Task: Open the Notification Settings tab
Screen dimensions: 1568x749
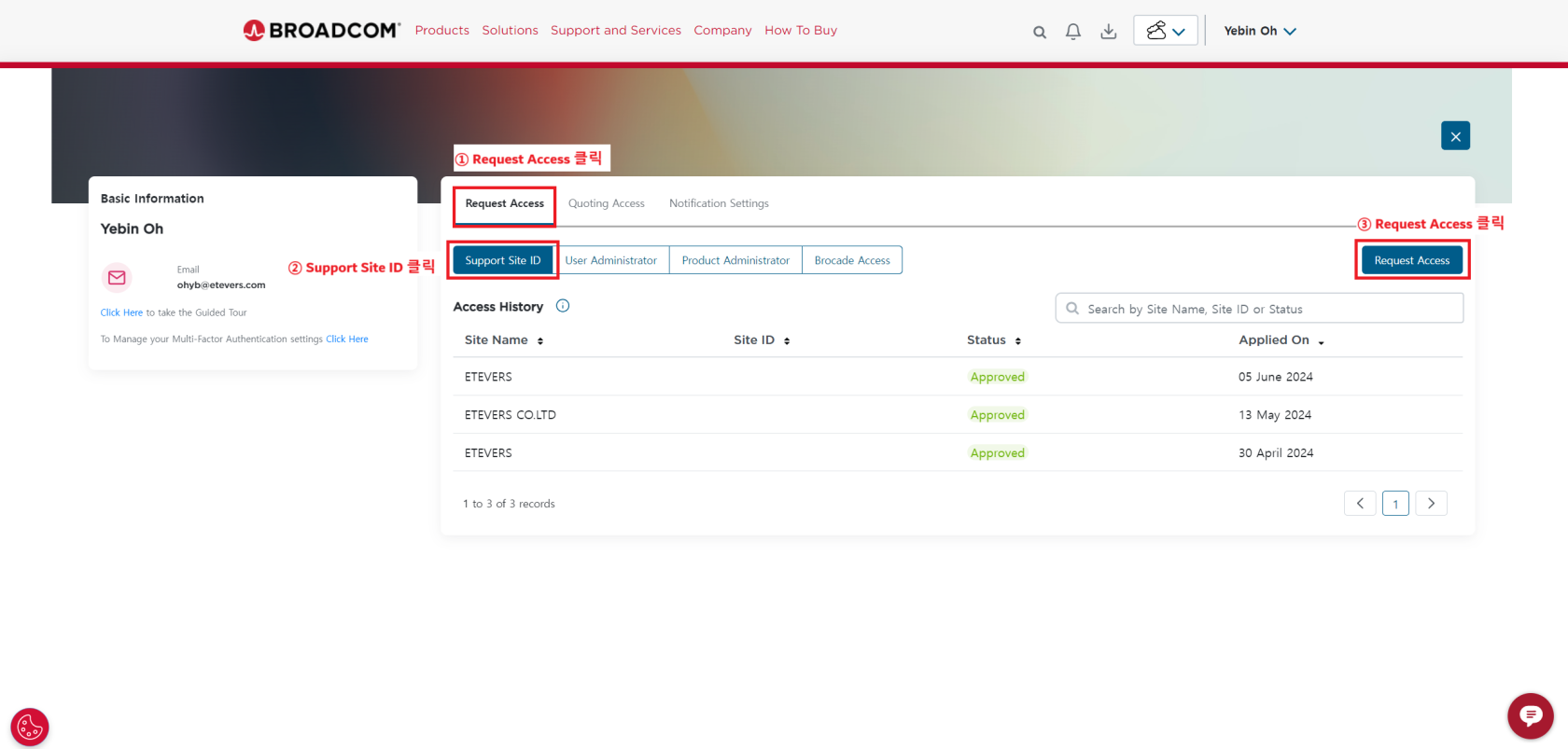Action: pyautogui.click(x=719, y=203)
